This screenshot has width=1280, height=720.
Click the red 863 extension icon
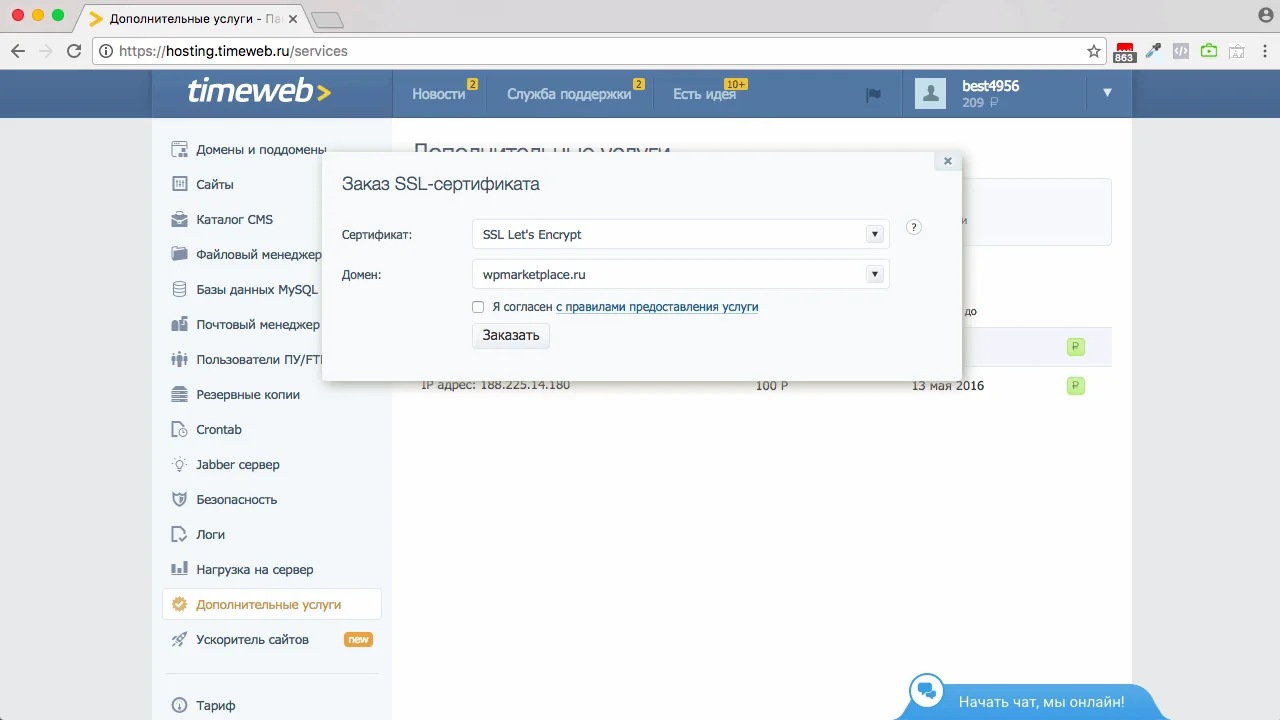pos(1124,52)
